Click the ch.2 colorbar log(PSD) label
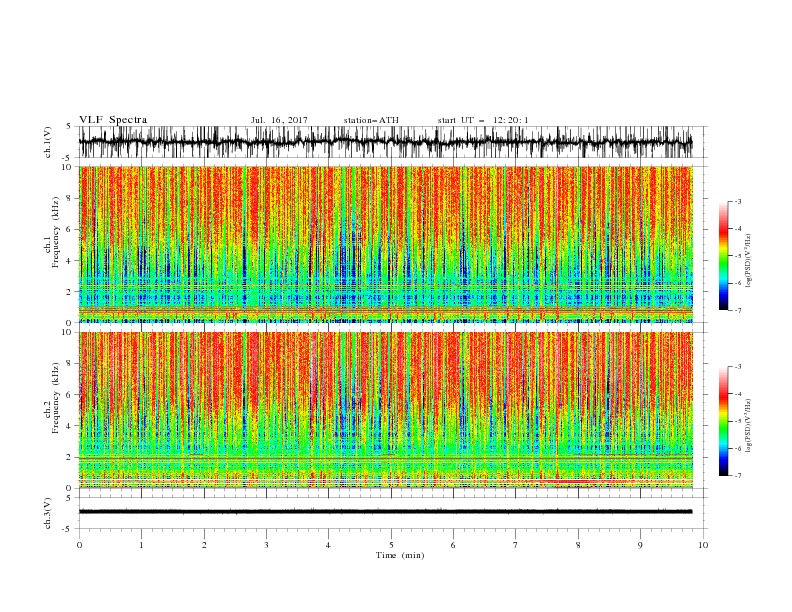The width and height of the screenshot is (792, 612). tap(748, 426)
